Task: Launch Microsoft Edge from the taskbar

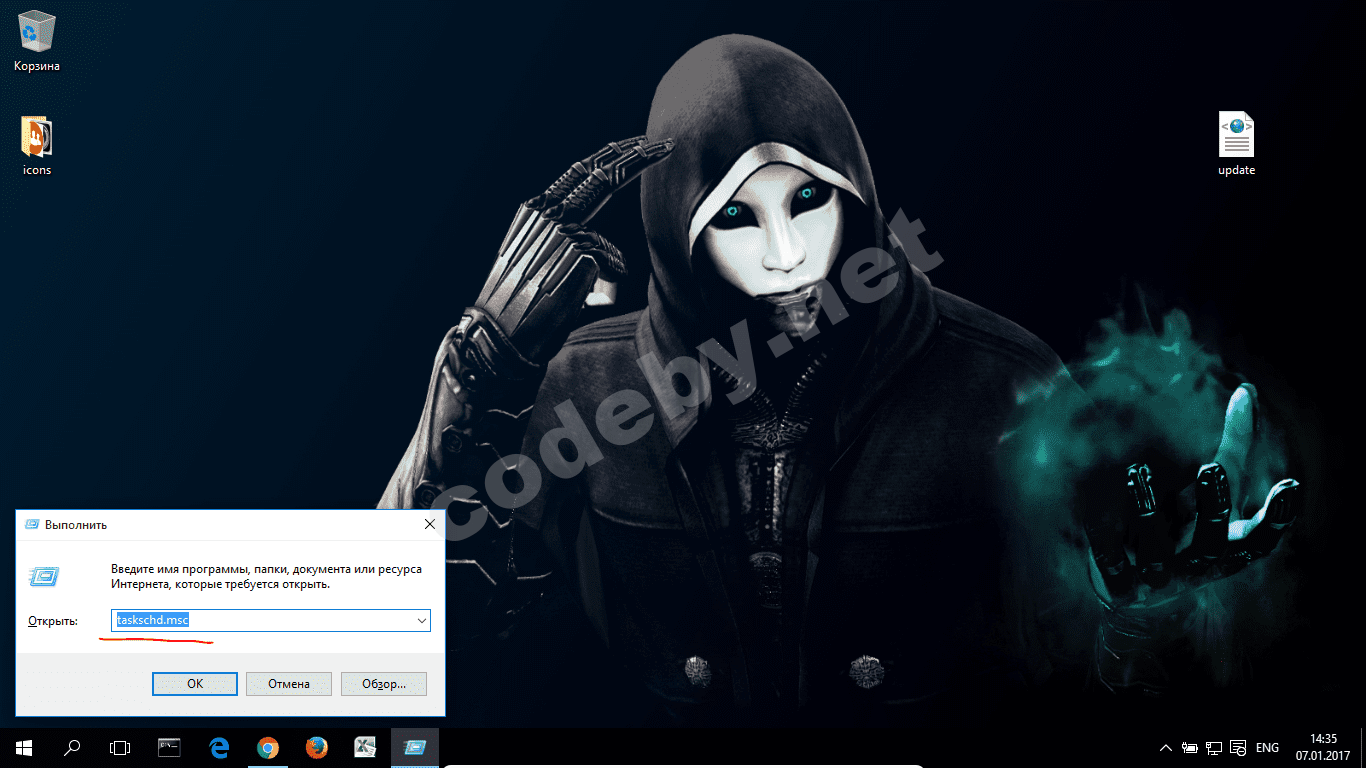Action: click(x=219, y=747)
